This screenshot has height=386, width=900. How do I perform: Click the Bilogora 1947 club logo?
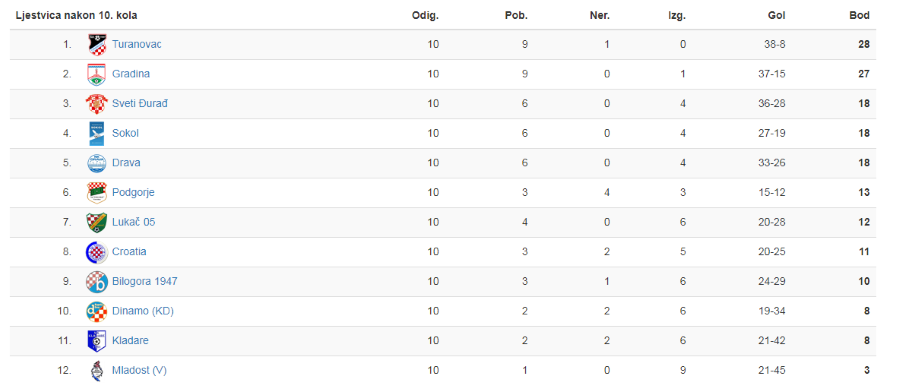click(96, 281)
